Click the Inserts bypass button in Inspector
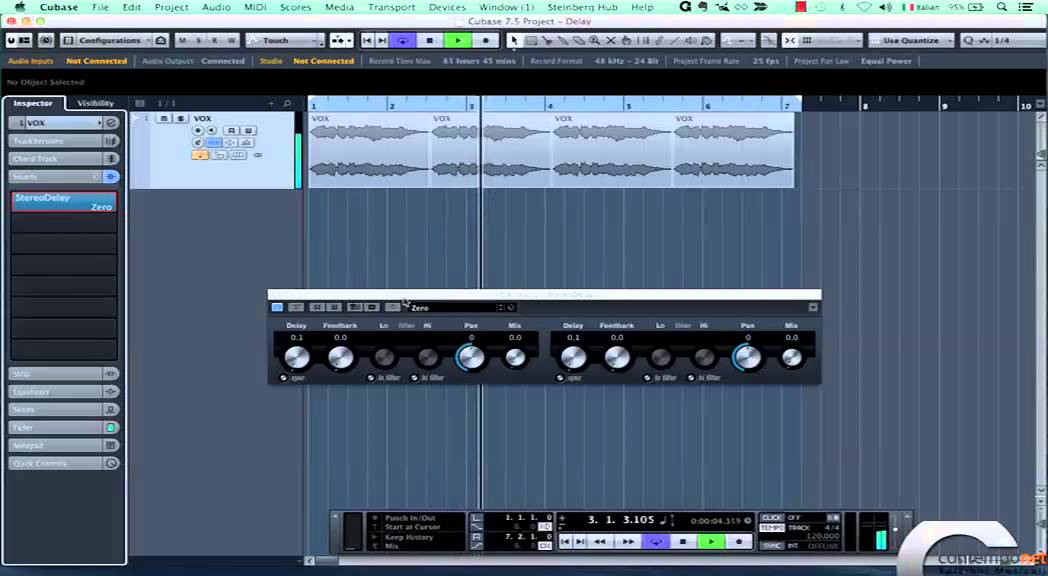The height and width of the screenshot is (576, 1048). (111, 176)
